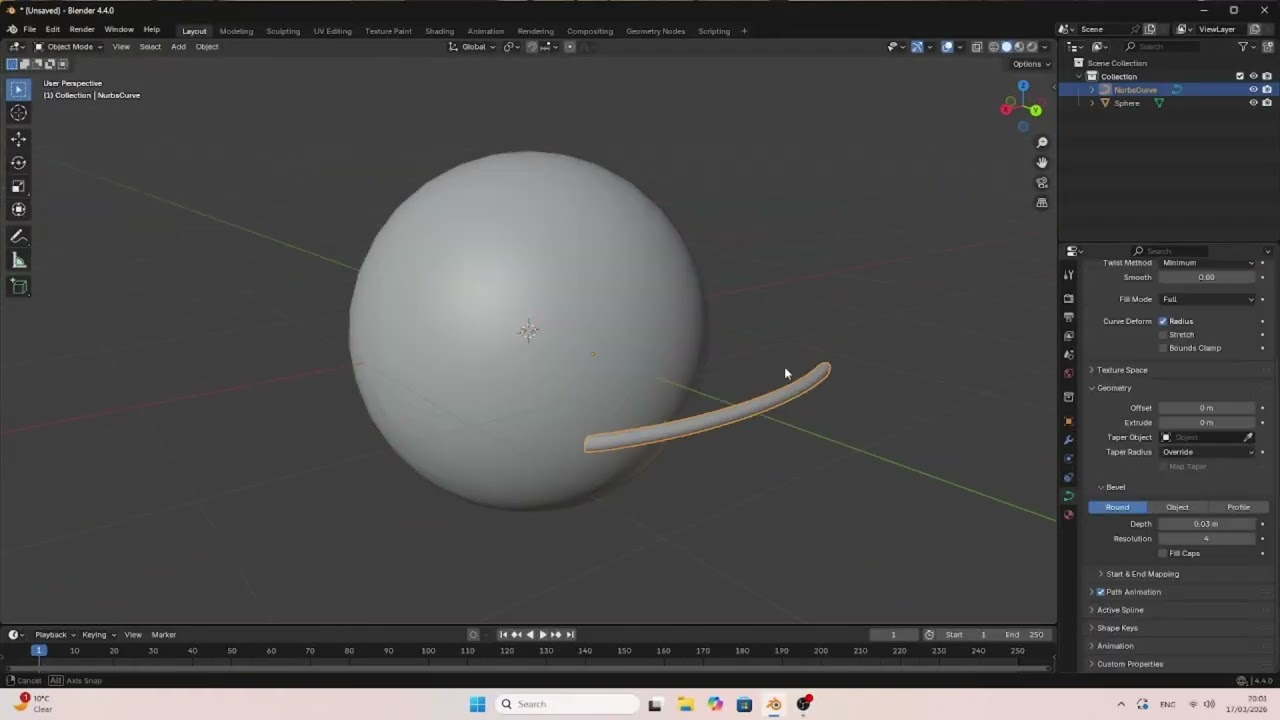Screen dimensions: 1280x720
Task: Open the View Layer properties tab
Action: coord(1069,336)
